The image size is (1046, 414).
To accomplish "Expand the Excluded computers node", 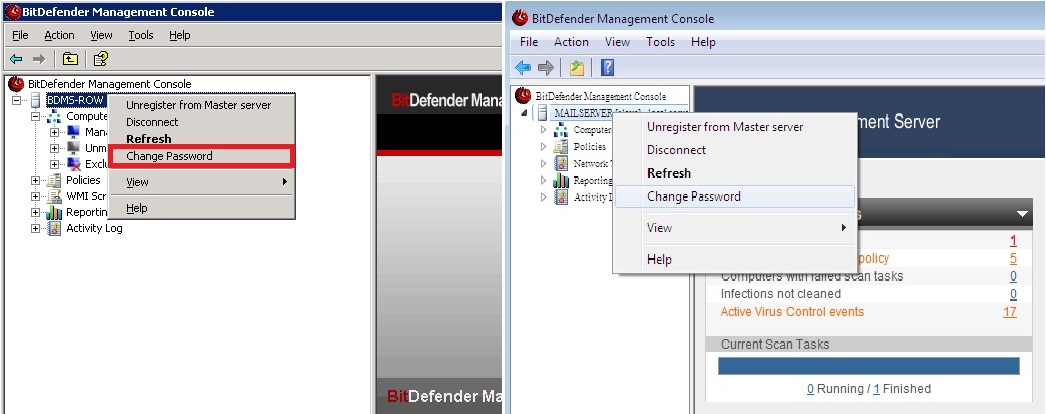I will pyautogui.click(x=55, y=164).
